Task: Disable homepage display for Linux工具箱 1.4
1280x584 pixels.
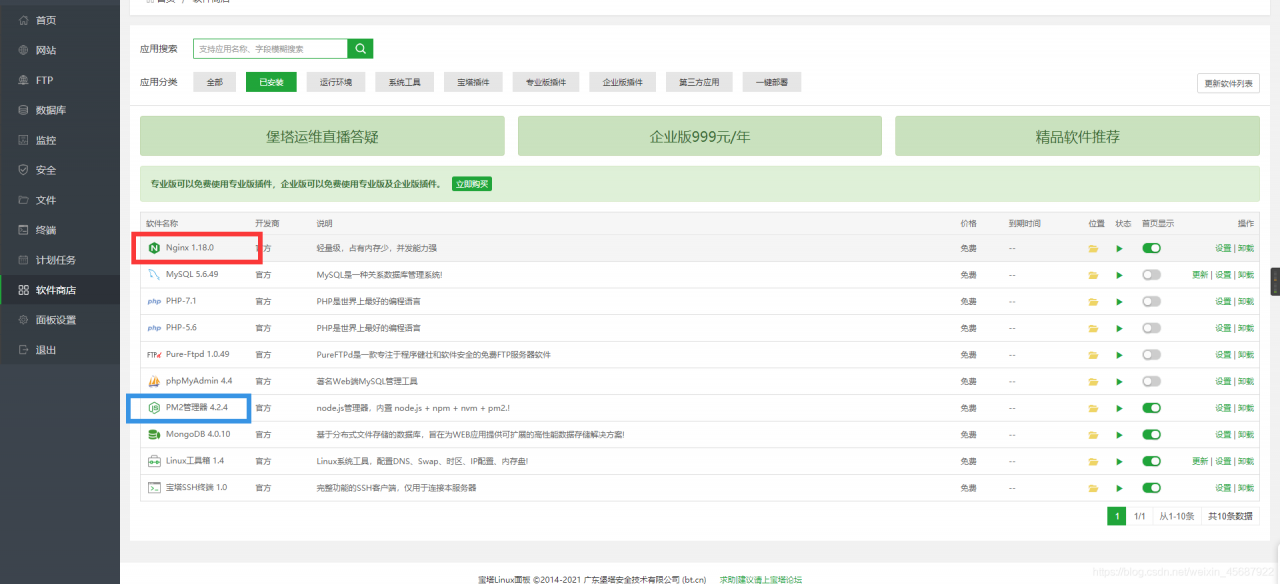Action: pyautogui.click(x=1151, y=461)
